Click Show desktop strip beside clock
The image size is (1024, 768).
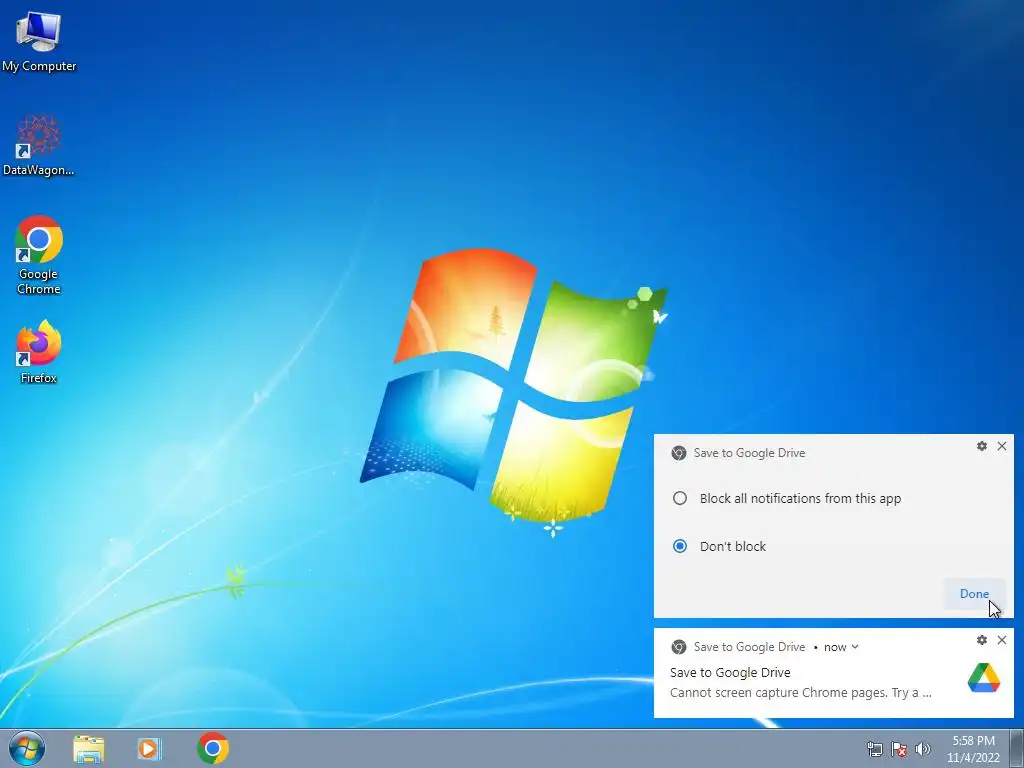pyautogui.click(x=1017, y=748)
